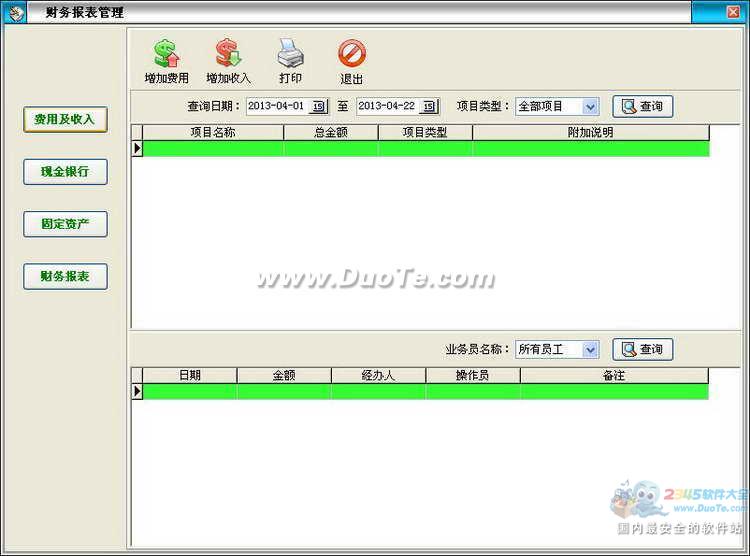
Task: Click row indicator arrow in lower table
Action: click(137, 391)
